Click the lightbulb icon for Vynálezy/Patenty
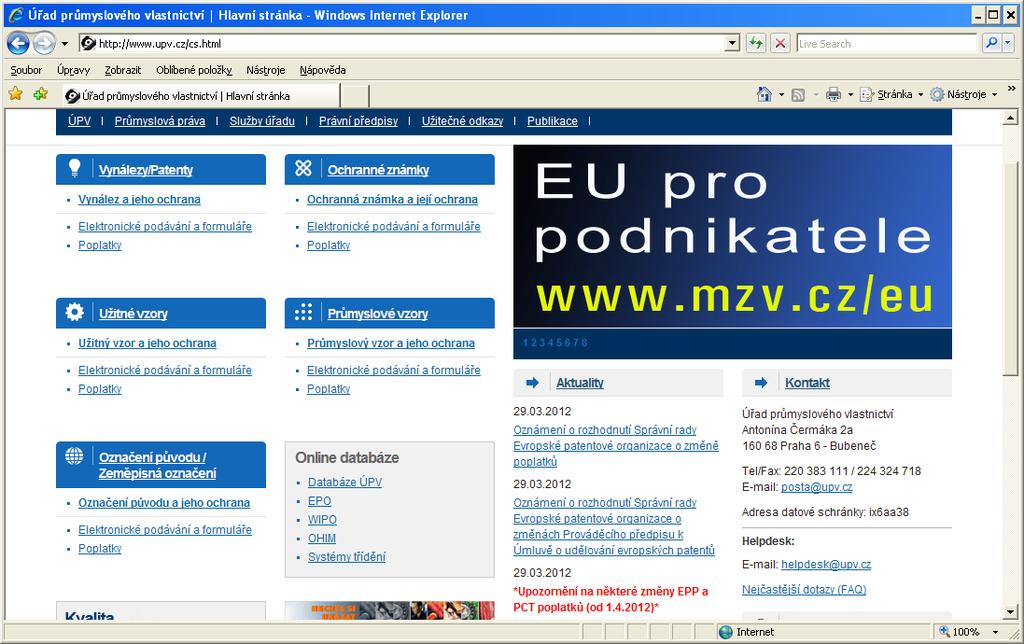 pos(74,169)
